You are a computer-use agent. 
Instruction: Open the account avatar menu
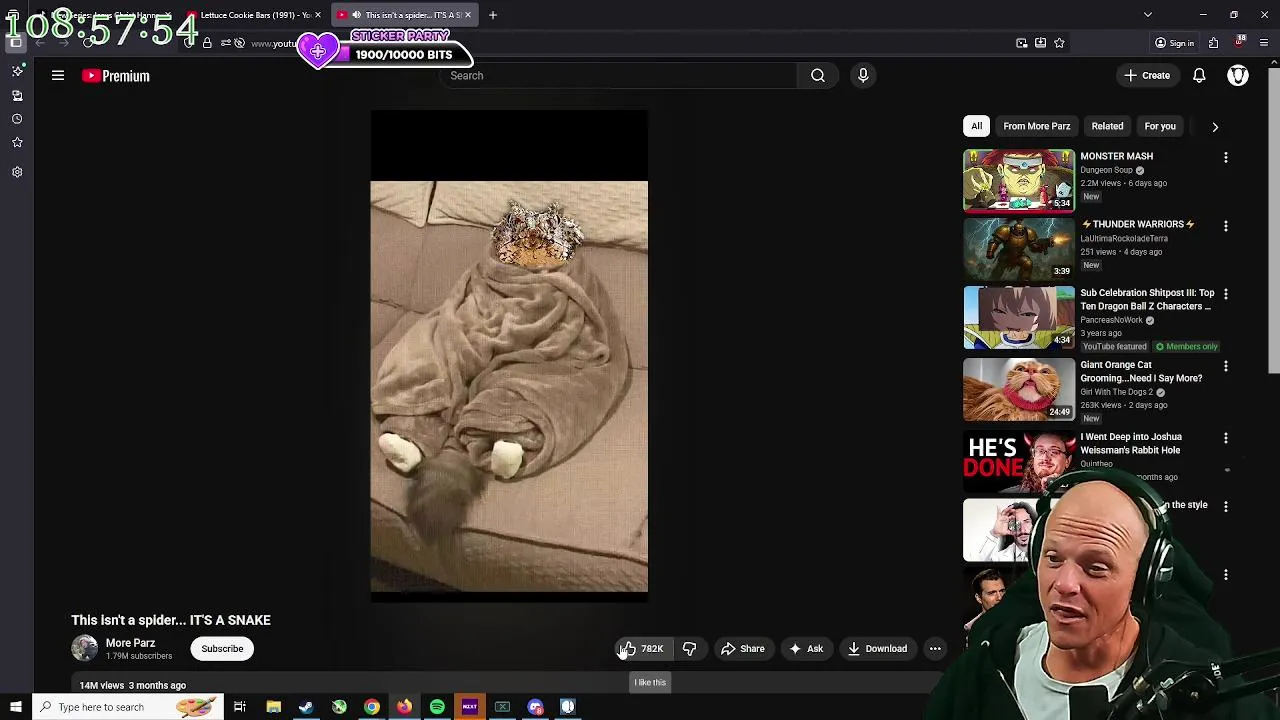(1238, 76)
